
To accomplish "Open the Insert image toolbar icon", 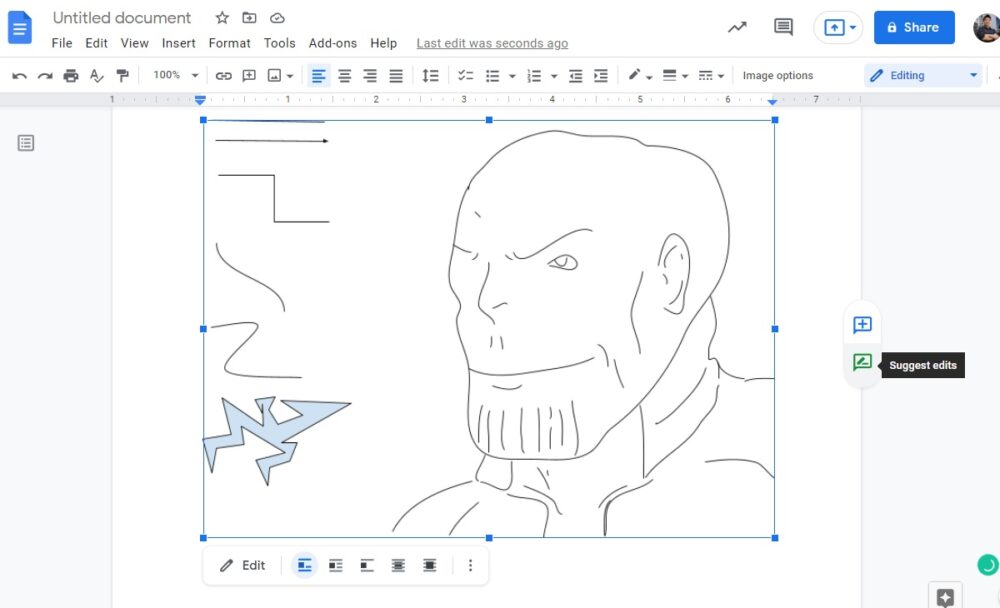I will (x=272, y=75).
